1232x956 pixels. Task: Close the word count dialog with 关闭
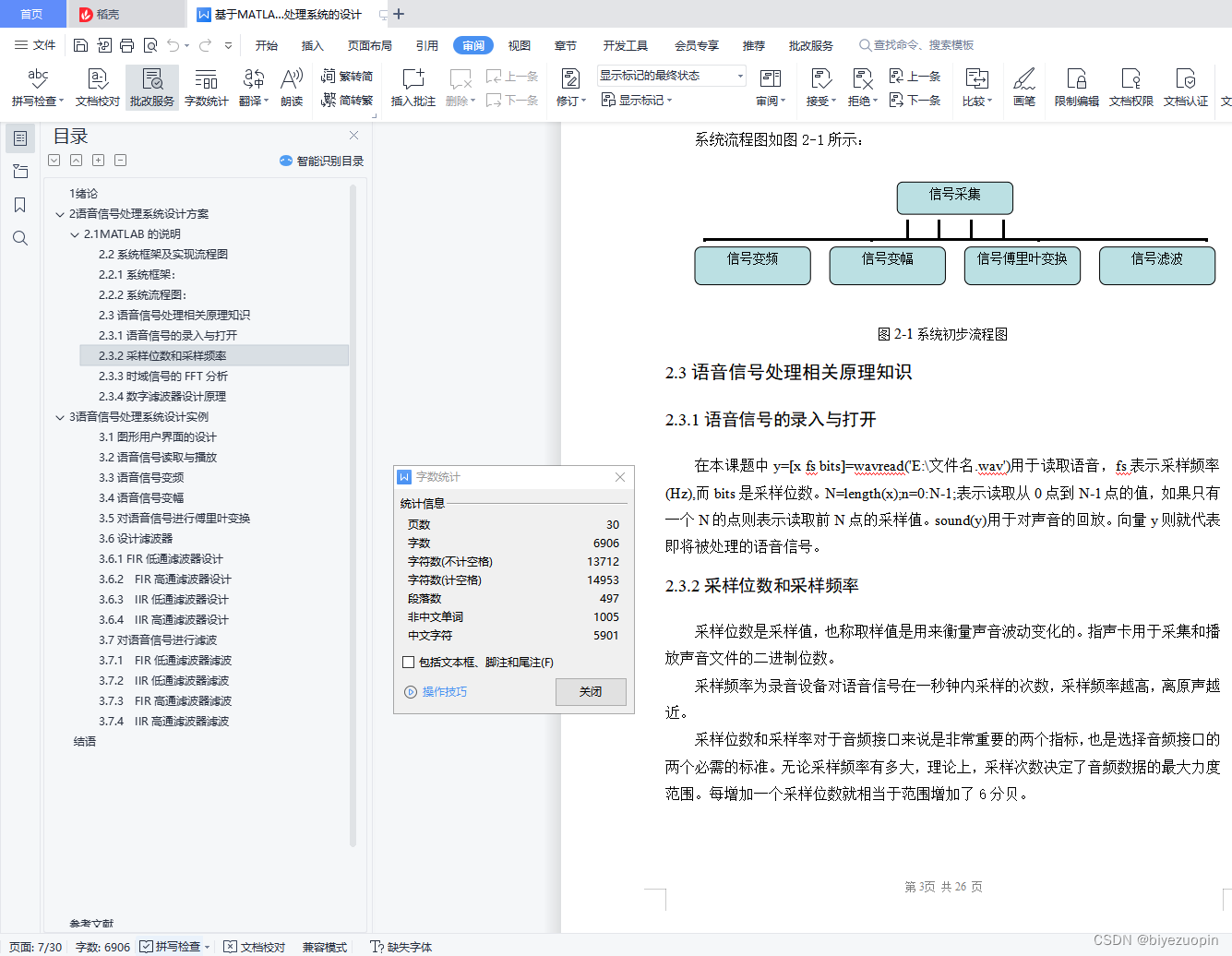point(590,691)
